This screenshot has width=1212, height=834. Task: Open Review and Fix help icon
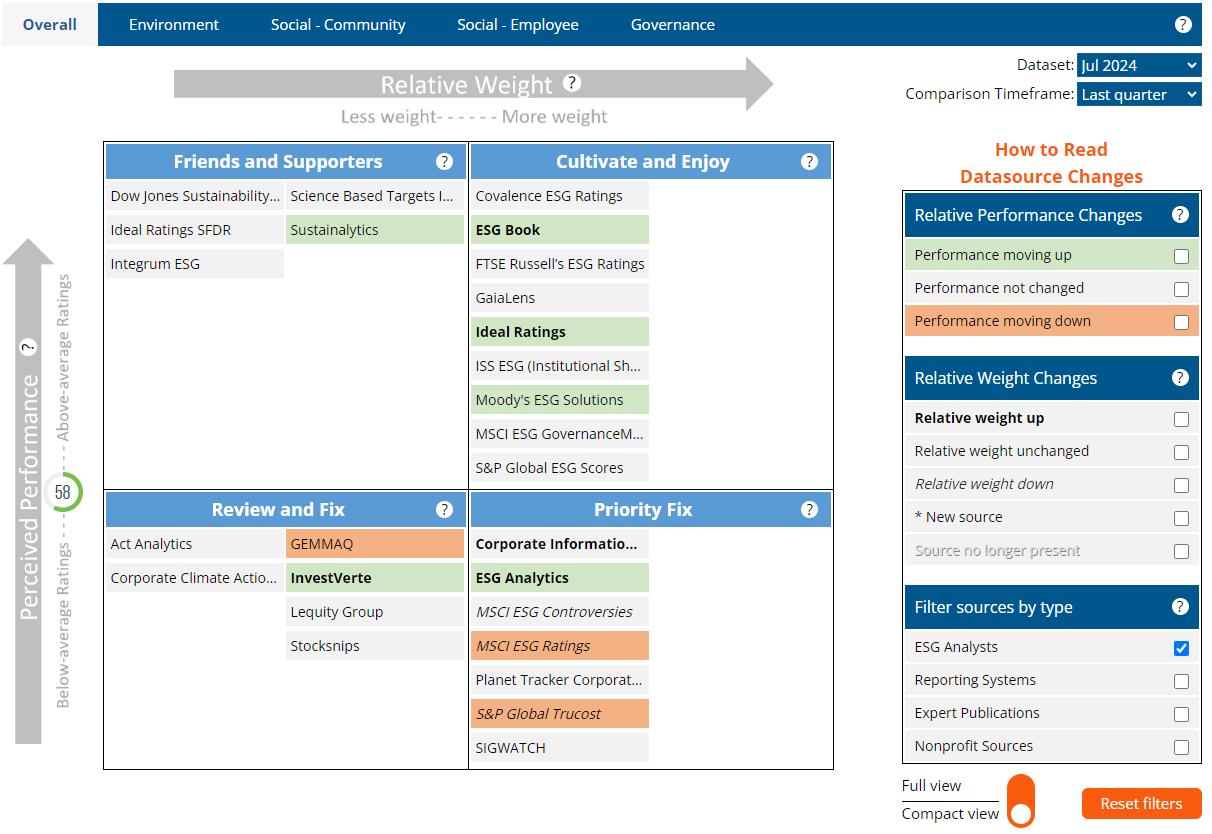pos(445,510)
